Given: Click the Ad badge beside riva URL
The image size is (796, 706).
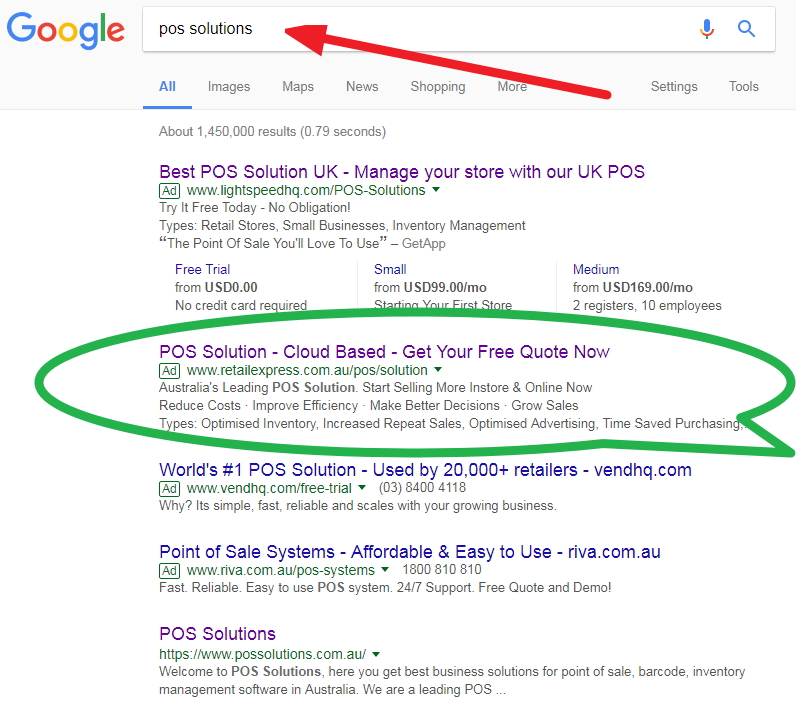Looking at the screenshot, I should 169,571.
